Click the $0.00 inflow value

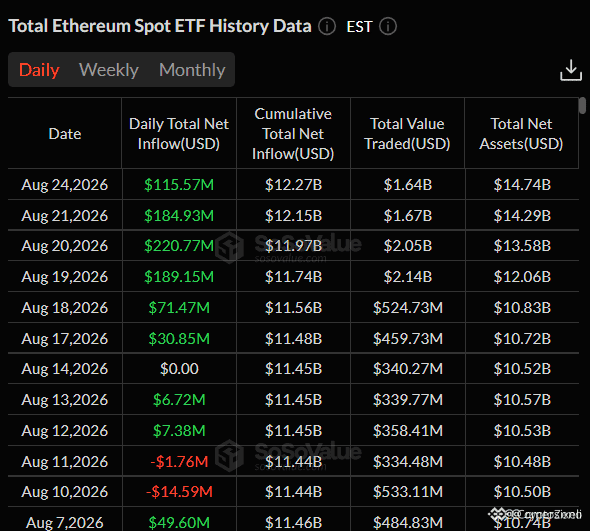pos(179,369)
